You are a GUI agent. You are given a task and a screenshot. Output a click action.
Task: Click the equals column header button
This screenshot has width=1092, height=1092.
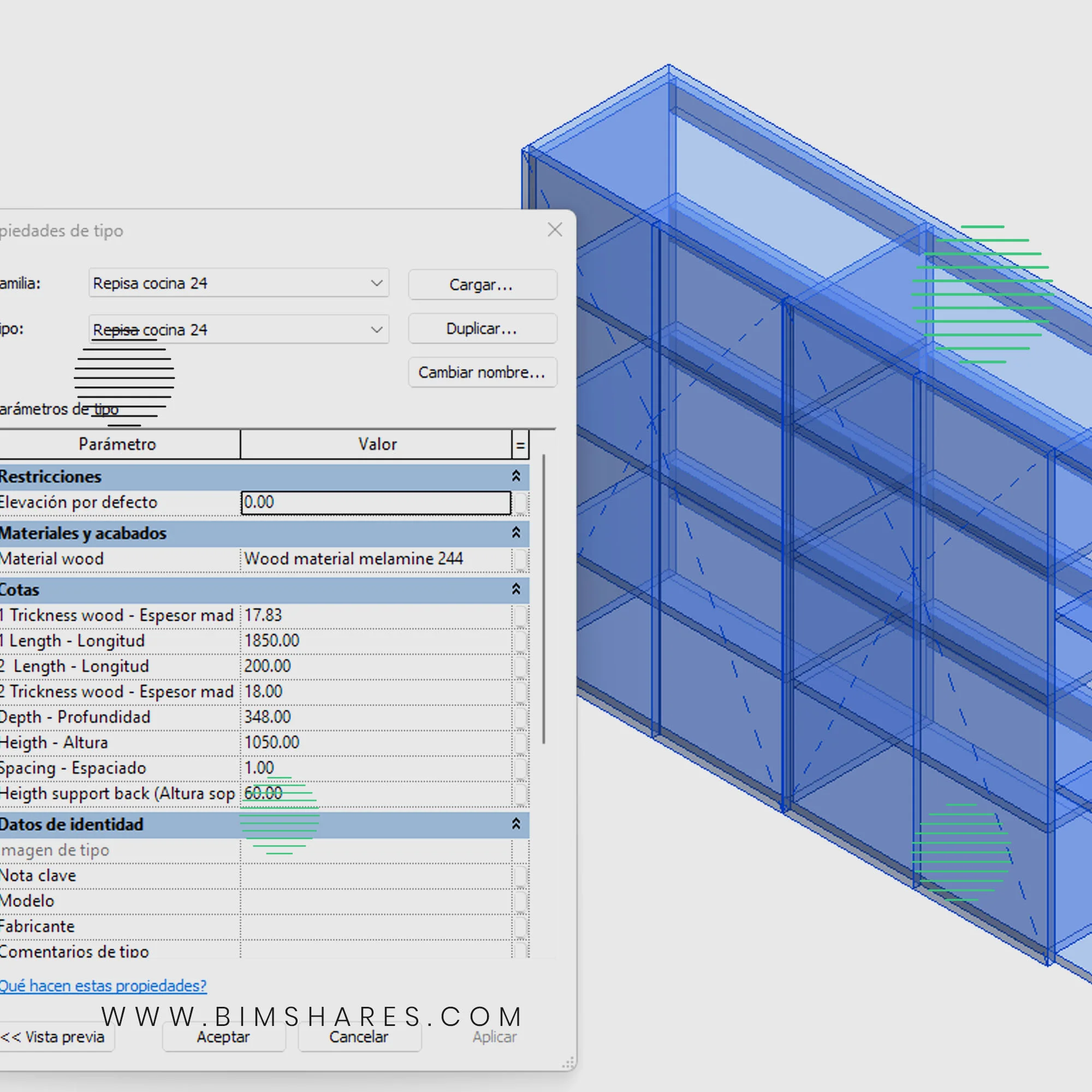520,445
